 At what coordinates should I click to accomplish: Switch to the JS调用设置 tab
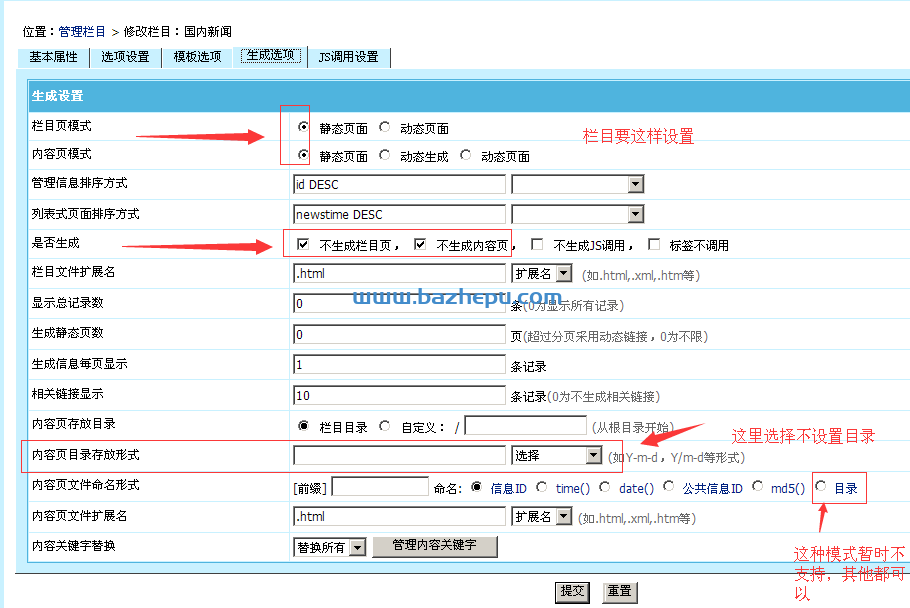(x=349, y=57)
